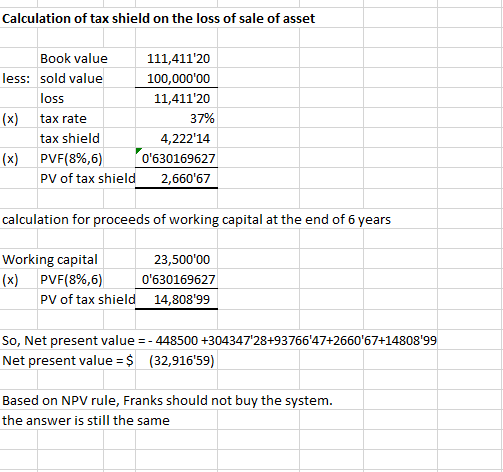Click 'the answer is still the same' cell
Viewport: 503px width, 472px height.
pos(86,421)
